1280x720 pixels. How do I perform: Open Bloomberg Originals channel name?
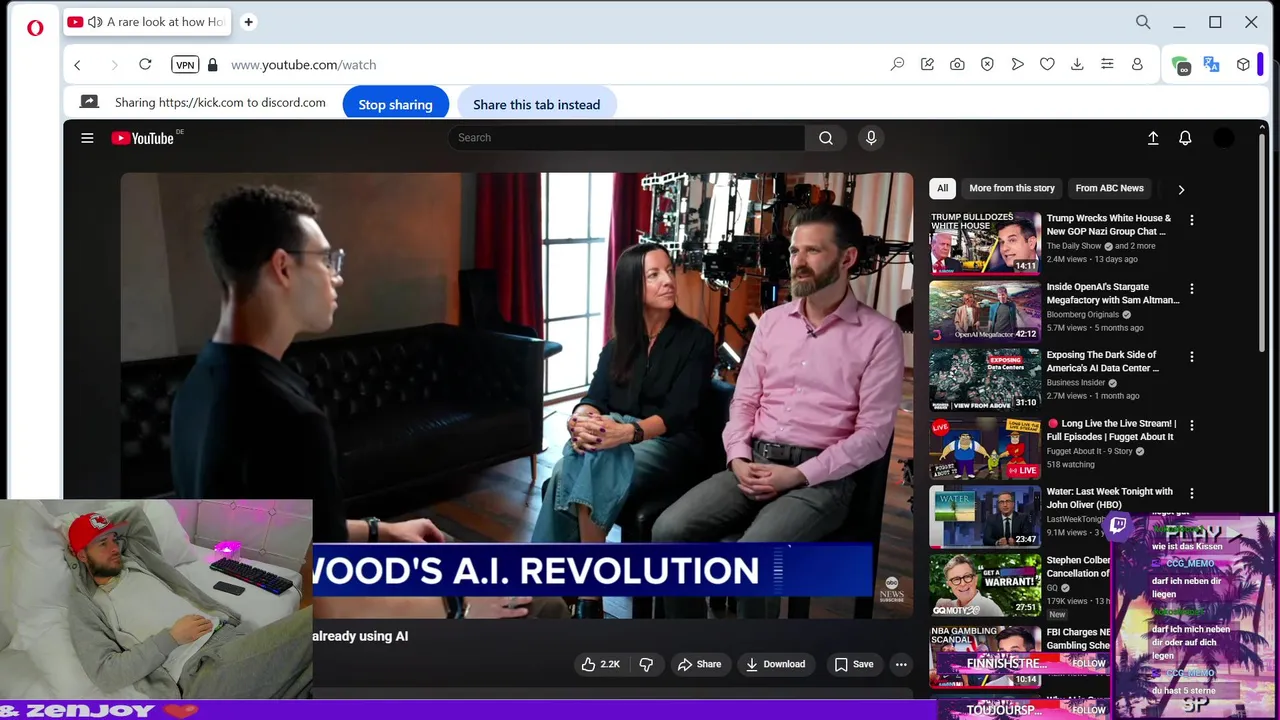[1083, 315]
